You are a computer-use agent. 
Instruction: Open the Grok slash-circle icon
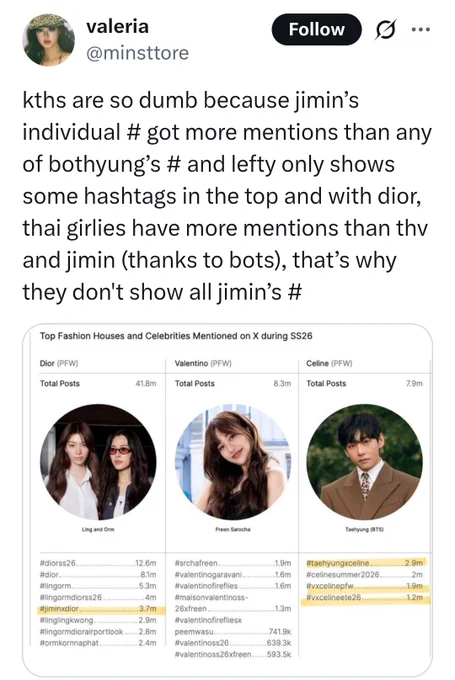click(385, 30)
